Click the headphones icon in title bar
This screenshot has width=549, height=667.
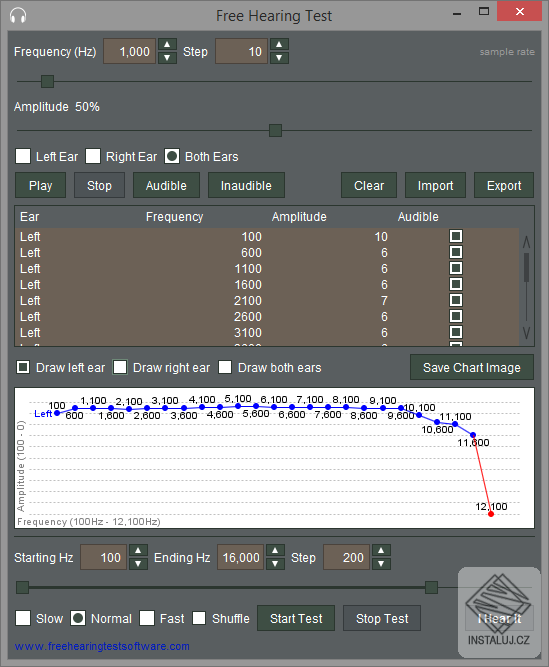(18, 16)
